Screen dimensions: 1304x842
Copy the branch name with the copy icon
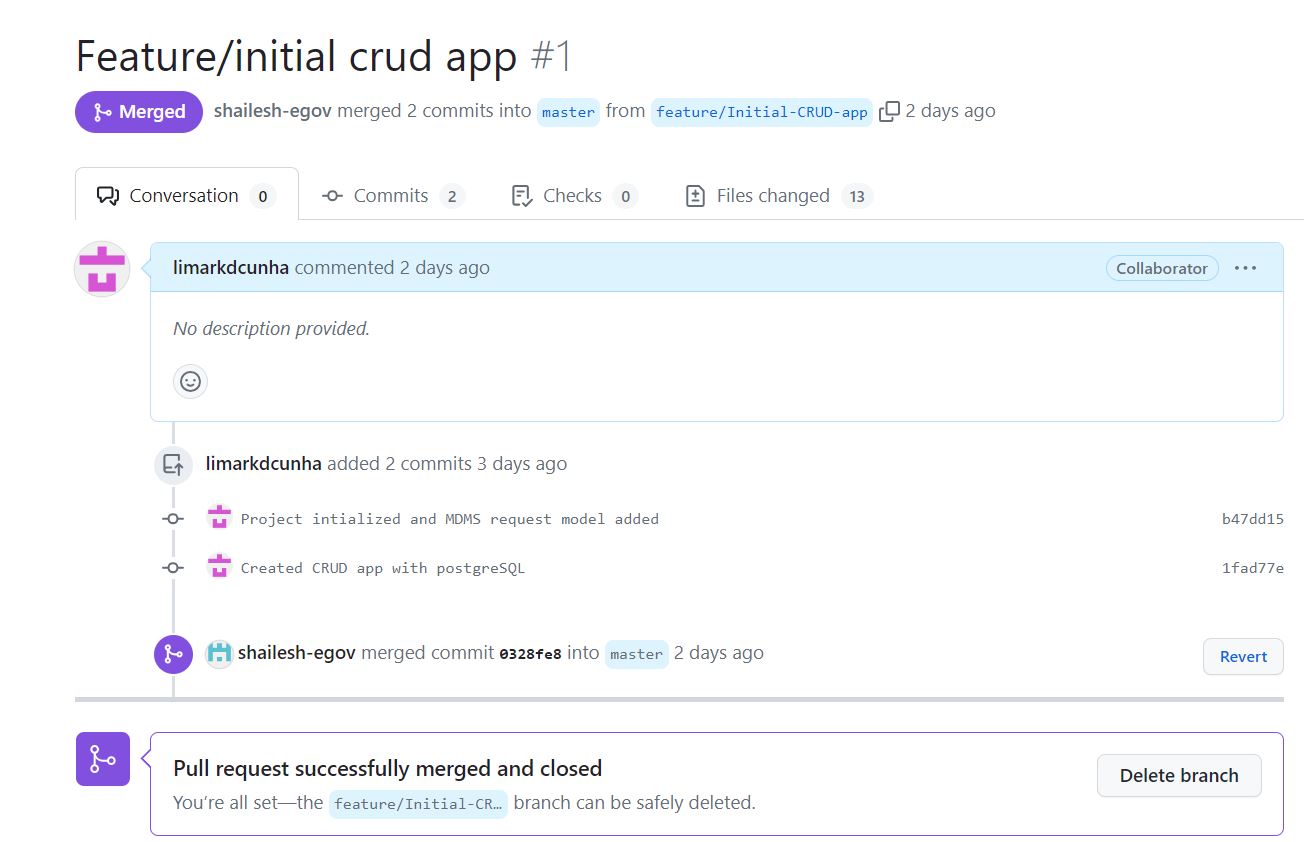point(888,111)
